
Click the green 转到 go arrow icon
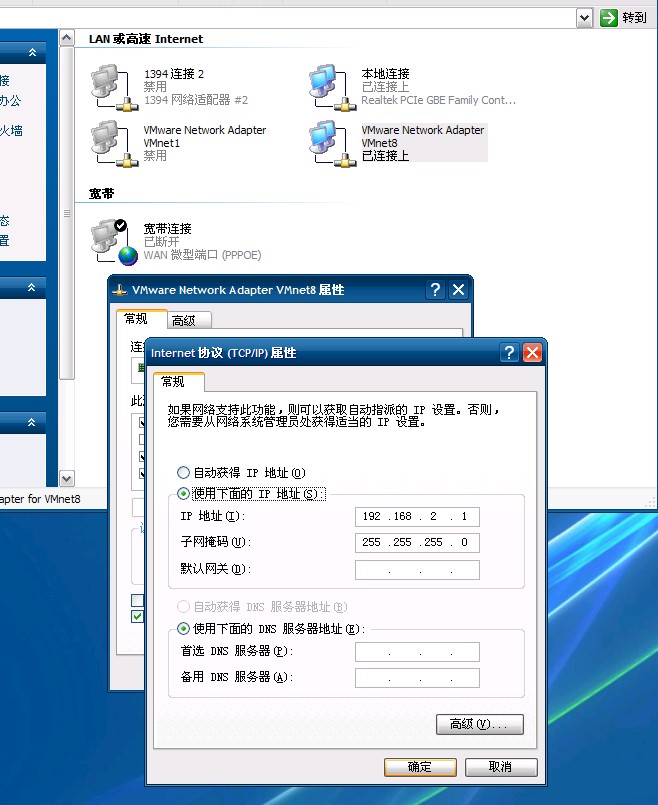(609, 18)
